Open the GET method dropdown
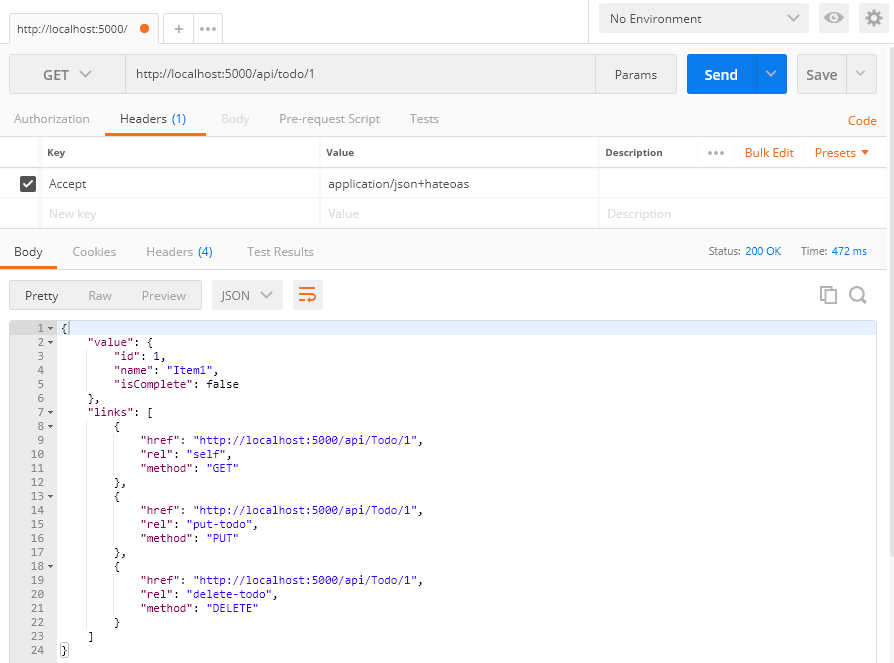This screenshot has width=894, height=663. coord(66,73)
